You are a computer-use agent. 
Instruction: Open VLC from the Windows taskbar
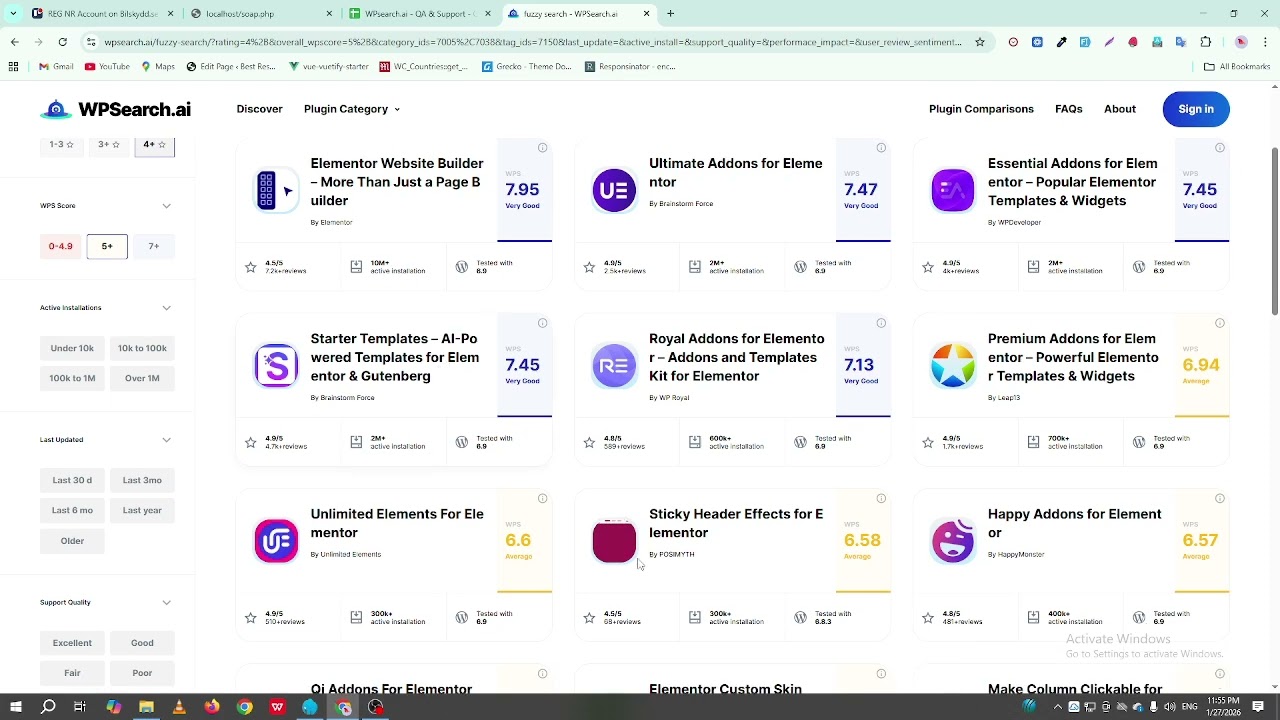179,707
